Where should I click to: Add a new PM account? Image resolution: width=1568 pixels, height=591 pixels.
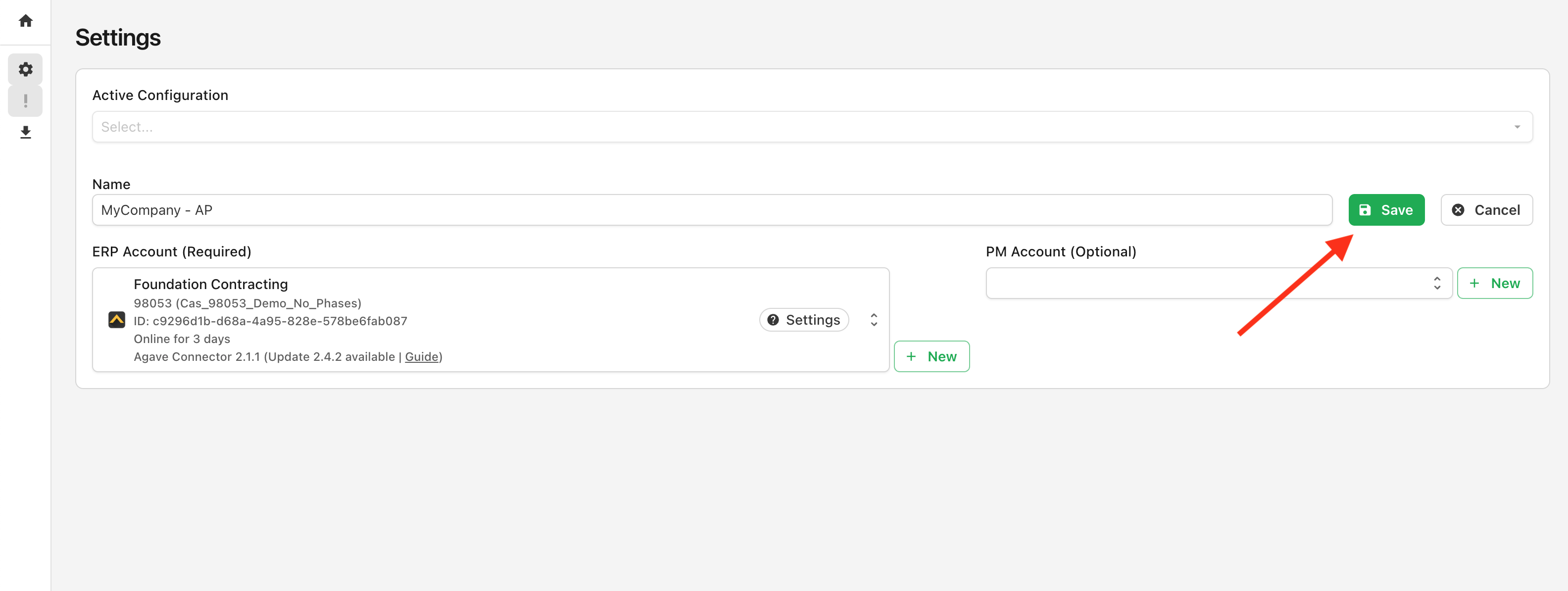click(x=1494, y=283)
